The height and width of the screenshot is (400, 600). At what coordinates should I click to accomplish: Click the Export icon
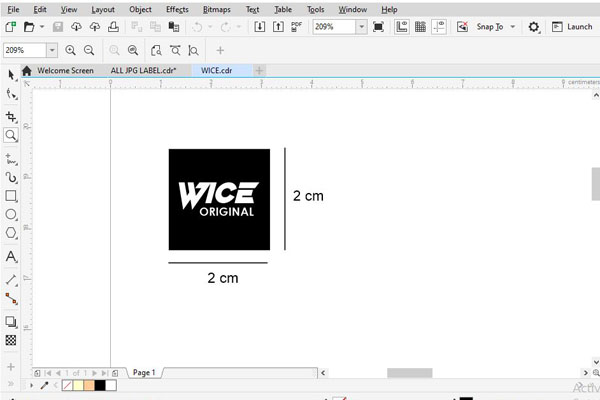(278, 27)
